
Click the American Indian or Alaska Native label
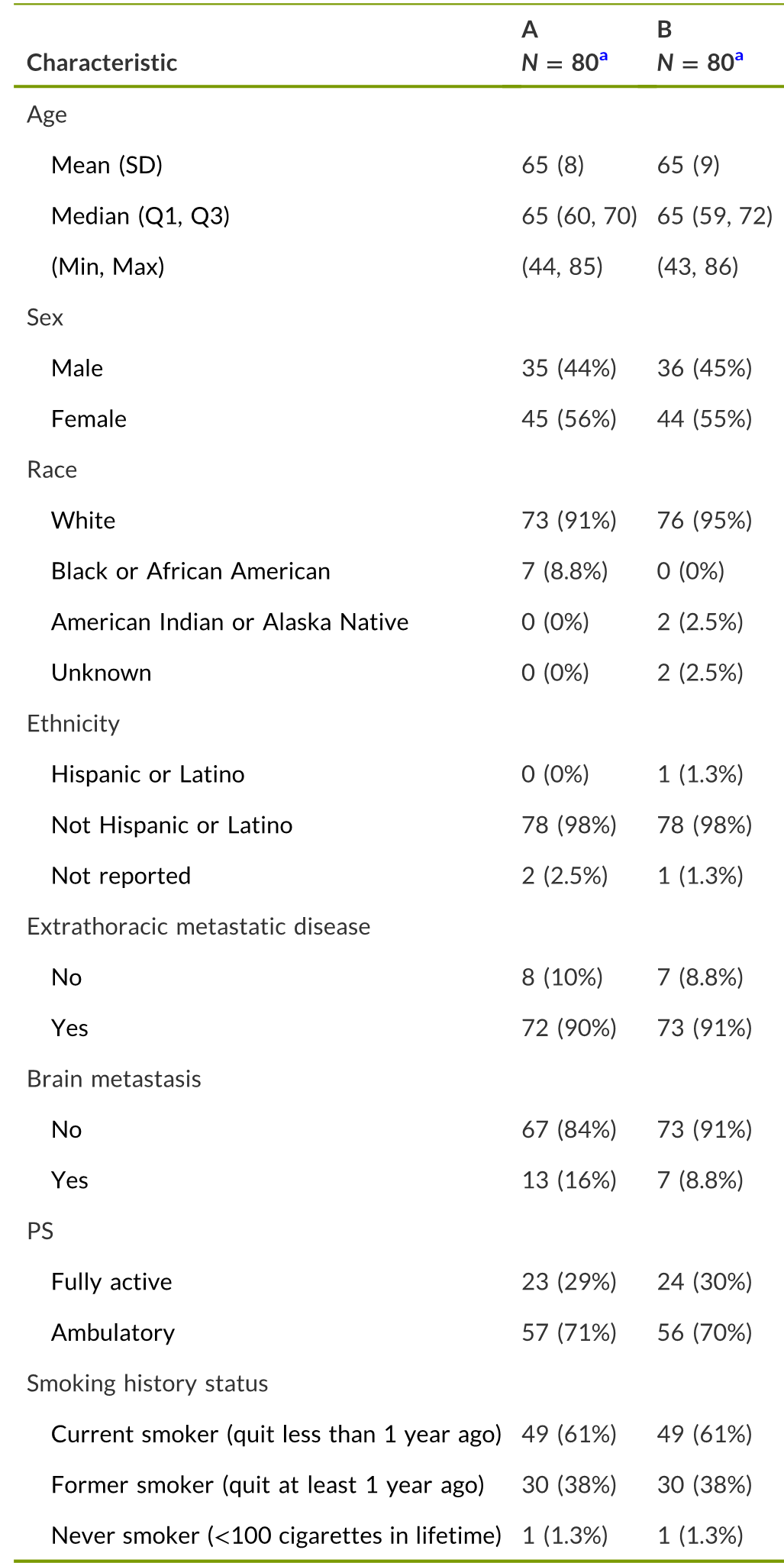(230, 622)
